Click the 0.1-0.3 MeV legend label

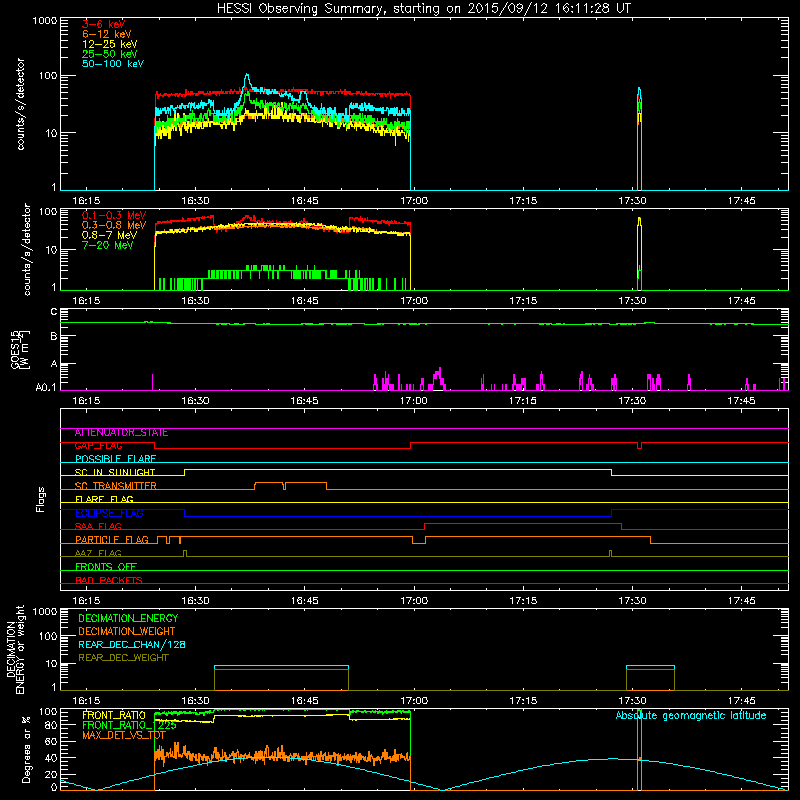[114, 215]
